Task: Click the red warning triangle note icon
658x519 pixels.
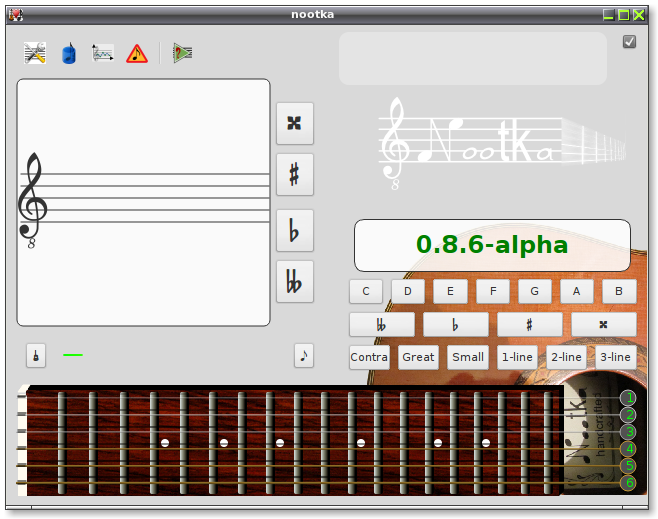Action: (137, 54)
